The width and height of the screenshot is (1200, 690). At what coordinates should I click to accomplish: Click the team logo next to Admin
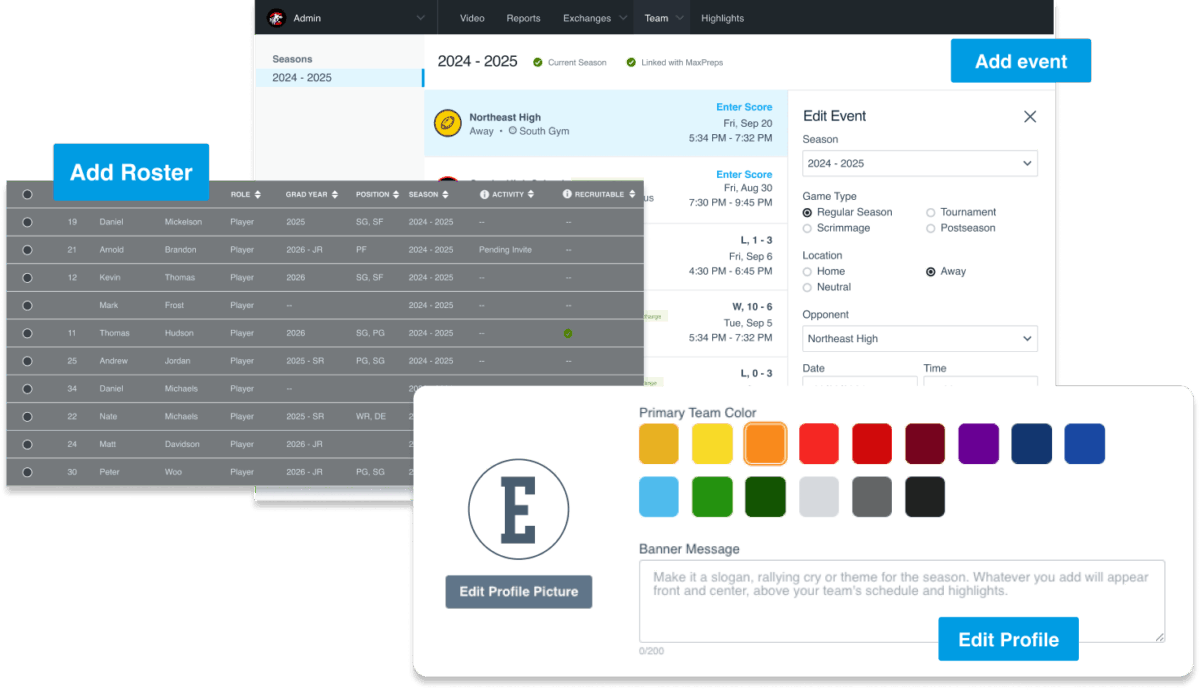277,18
